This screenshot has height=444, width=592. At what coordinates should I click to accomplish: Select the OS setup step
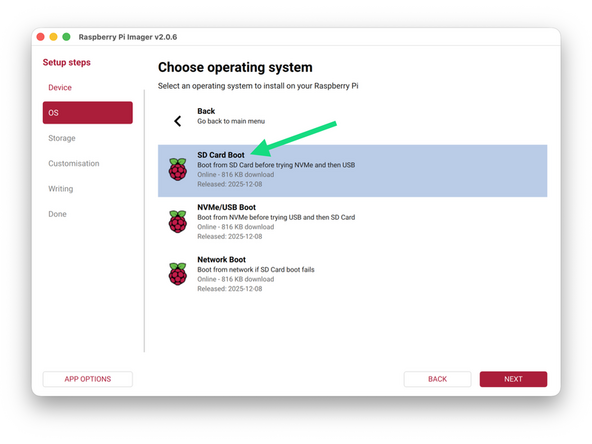coord(88,113)
